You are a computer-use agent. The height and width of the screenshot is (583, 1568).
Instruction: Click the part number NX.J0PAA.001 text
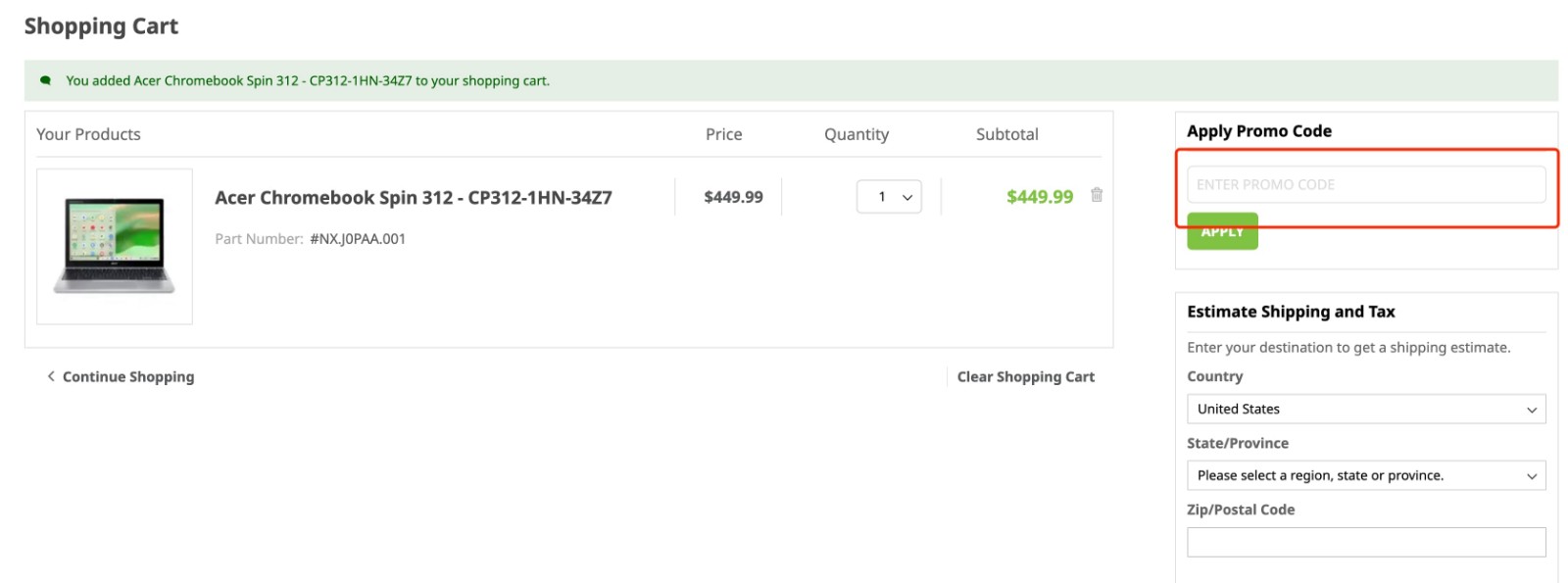point(357,238)
